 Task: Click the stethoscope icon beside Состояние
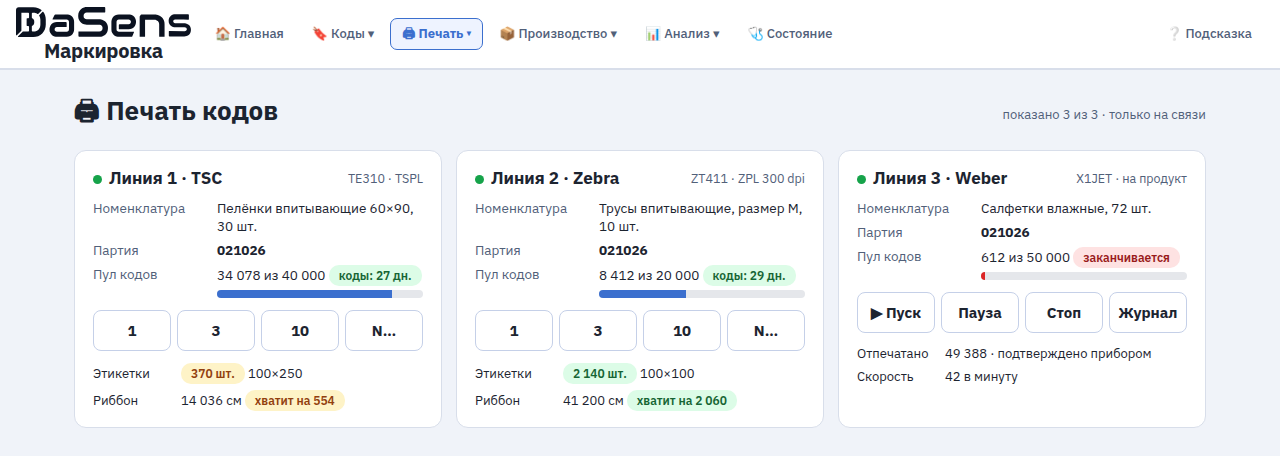tap(756, 34)
